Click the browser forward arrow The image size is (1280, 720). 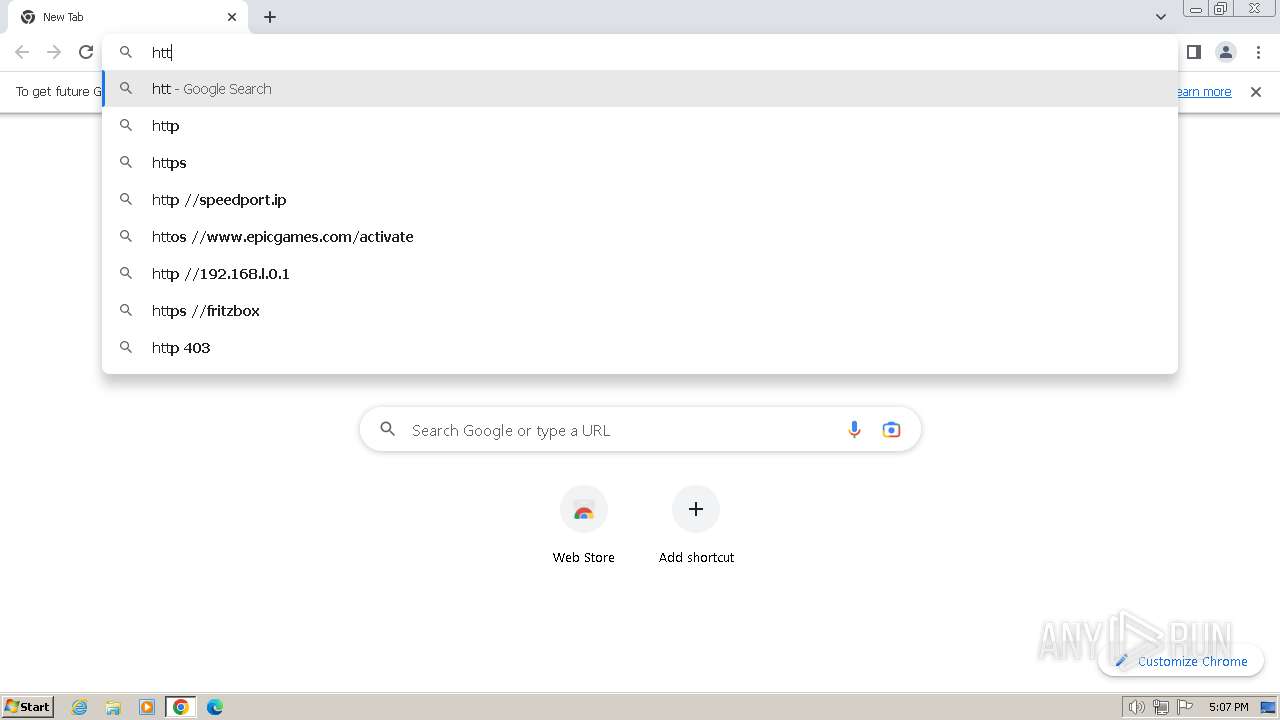tap(54, 52)
